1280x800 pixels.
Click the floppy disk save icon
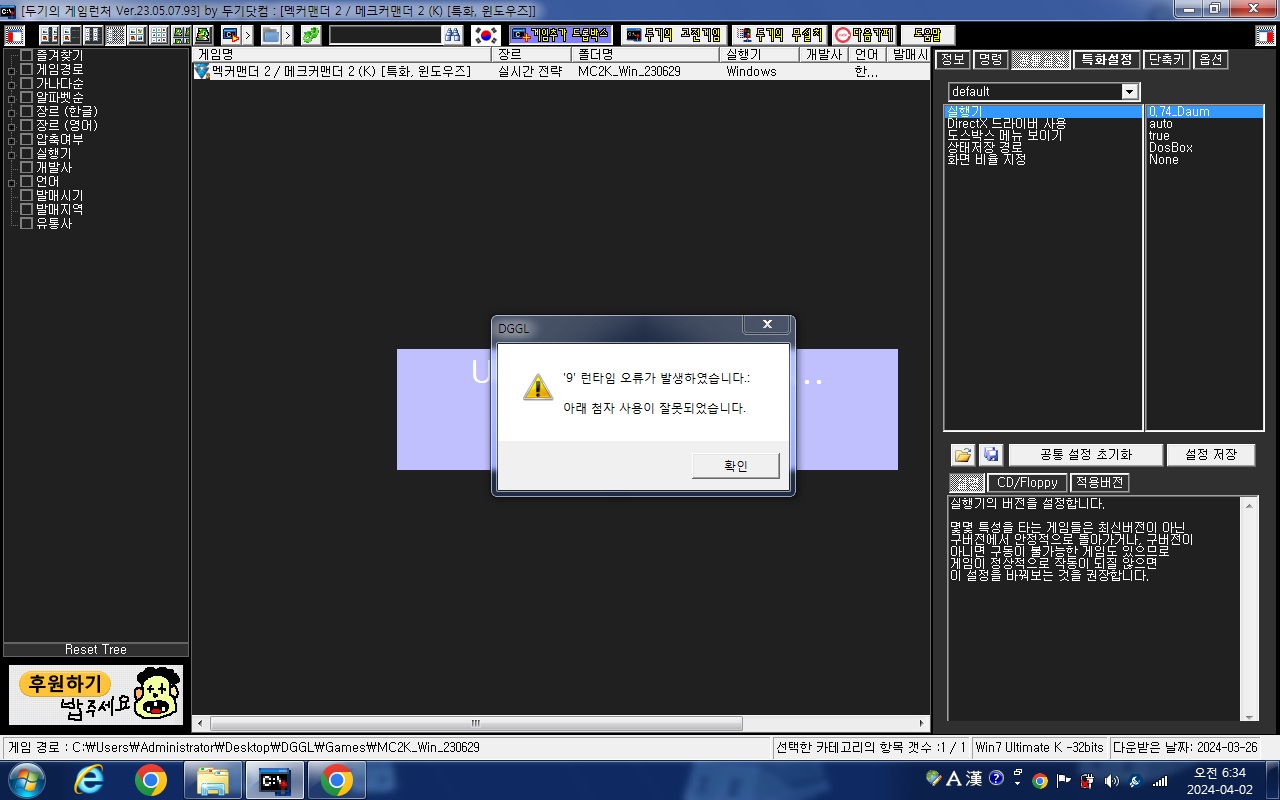(990, 455)
